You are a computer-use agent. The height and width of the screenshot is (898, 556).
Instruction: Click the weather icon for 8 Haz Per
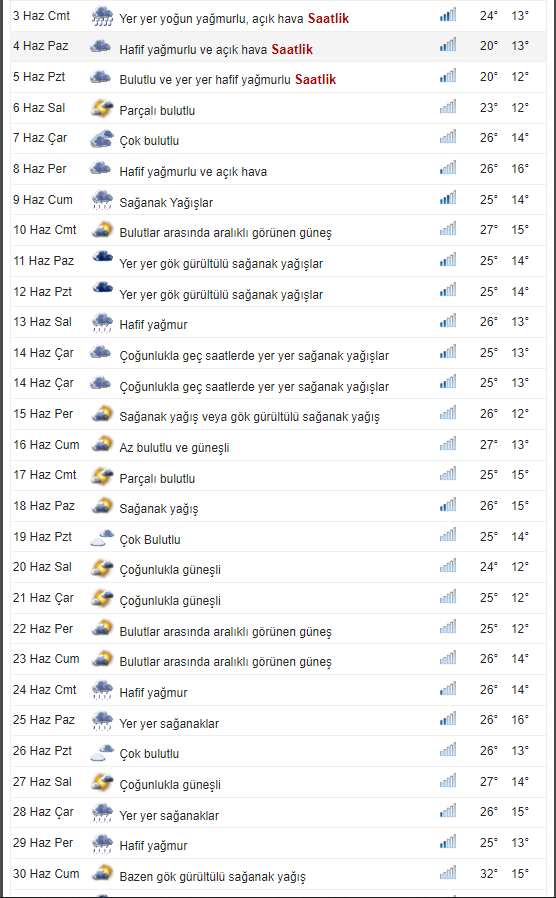pos(100,169)
